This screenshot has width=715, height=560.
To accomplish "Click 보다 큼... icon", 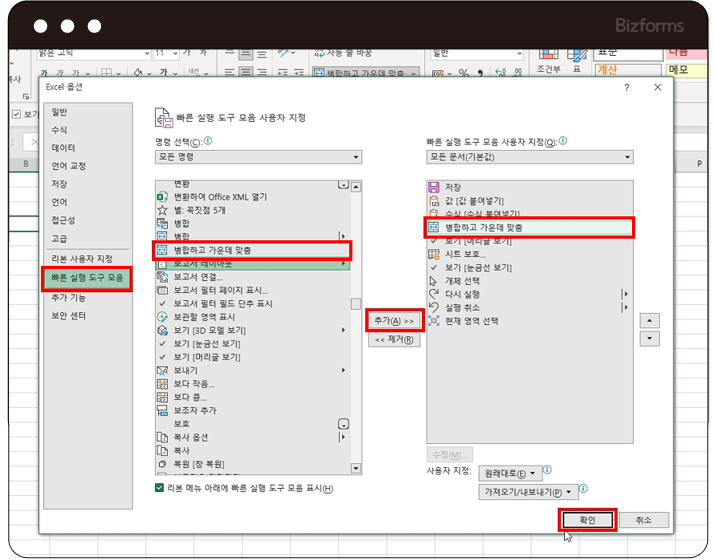I will click(162, 397).
